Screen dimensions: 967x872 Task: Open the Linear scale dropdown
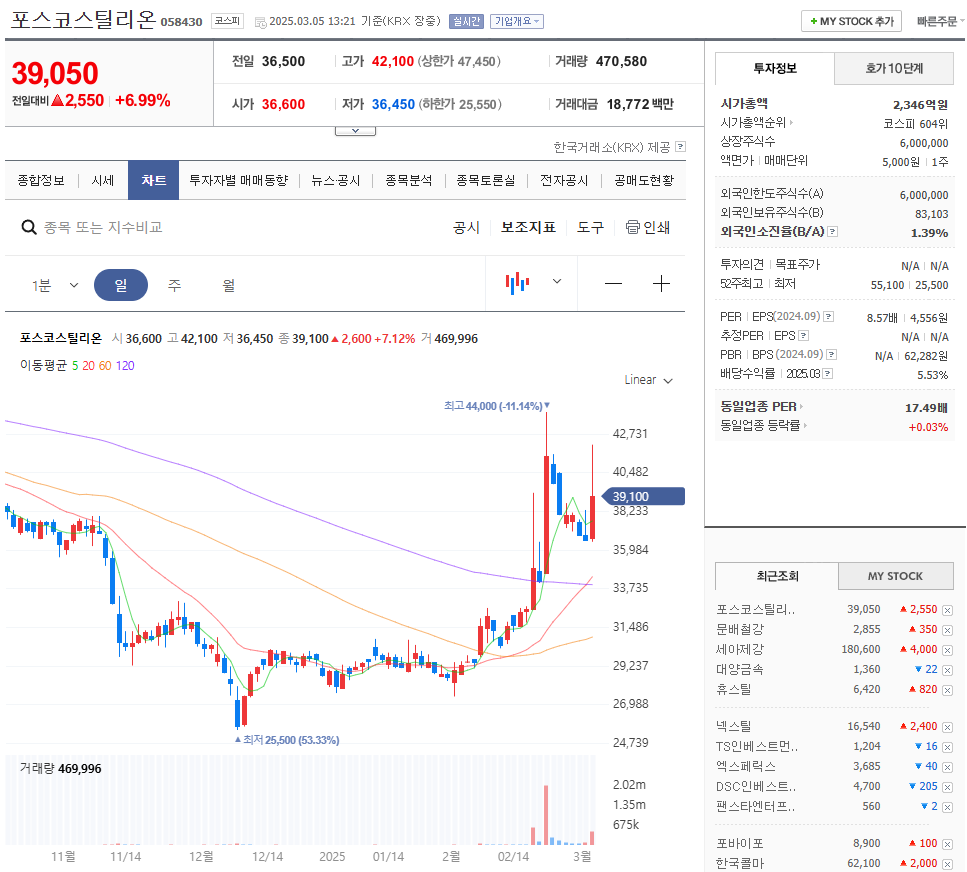648,380
